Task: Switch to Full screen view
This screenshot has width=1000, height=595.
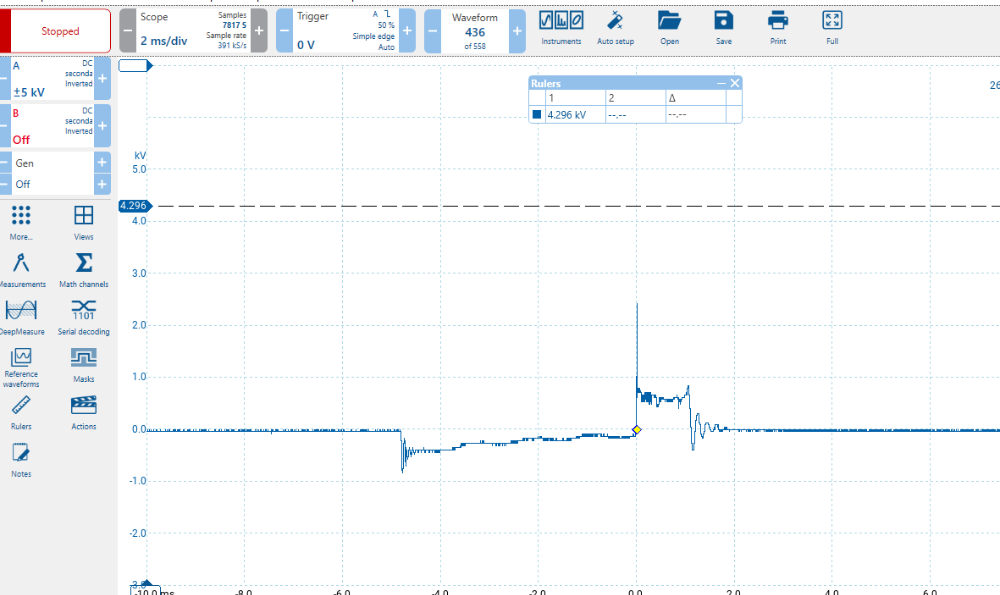Action: (x=832, y=28)
